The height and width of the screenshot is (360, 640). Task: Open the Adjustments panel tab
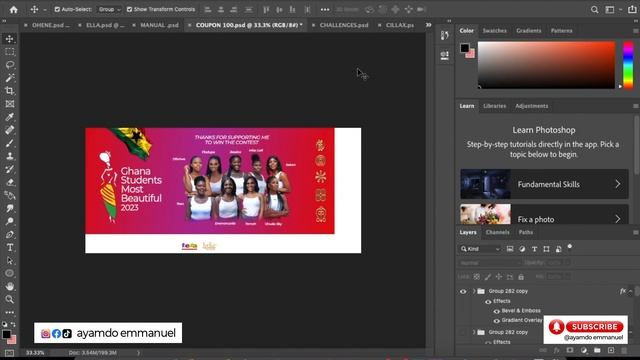pyautogui.click(x=531, y=106)
